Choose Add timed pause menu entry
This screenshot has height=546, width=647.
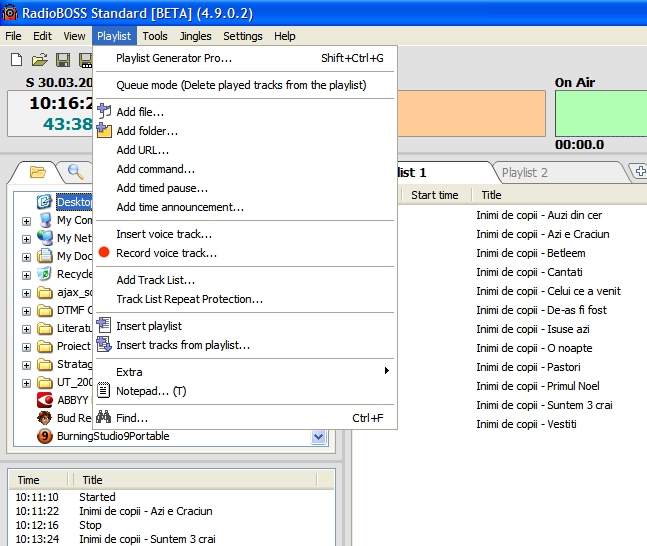245,188
